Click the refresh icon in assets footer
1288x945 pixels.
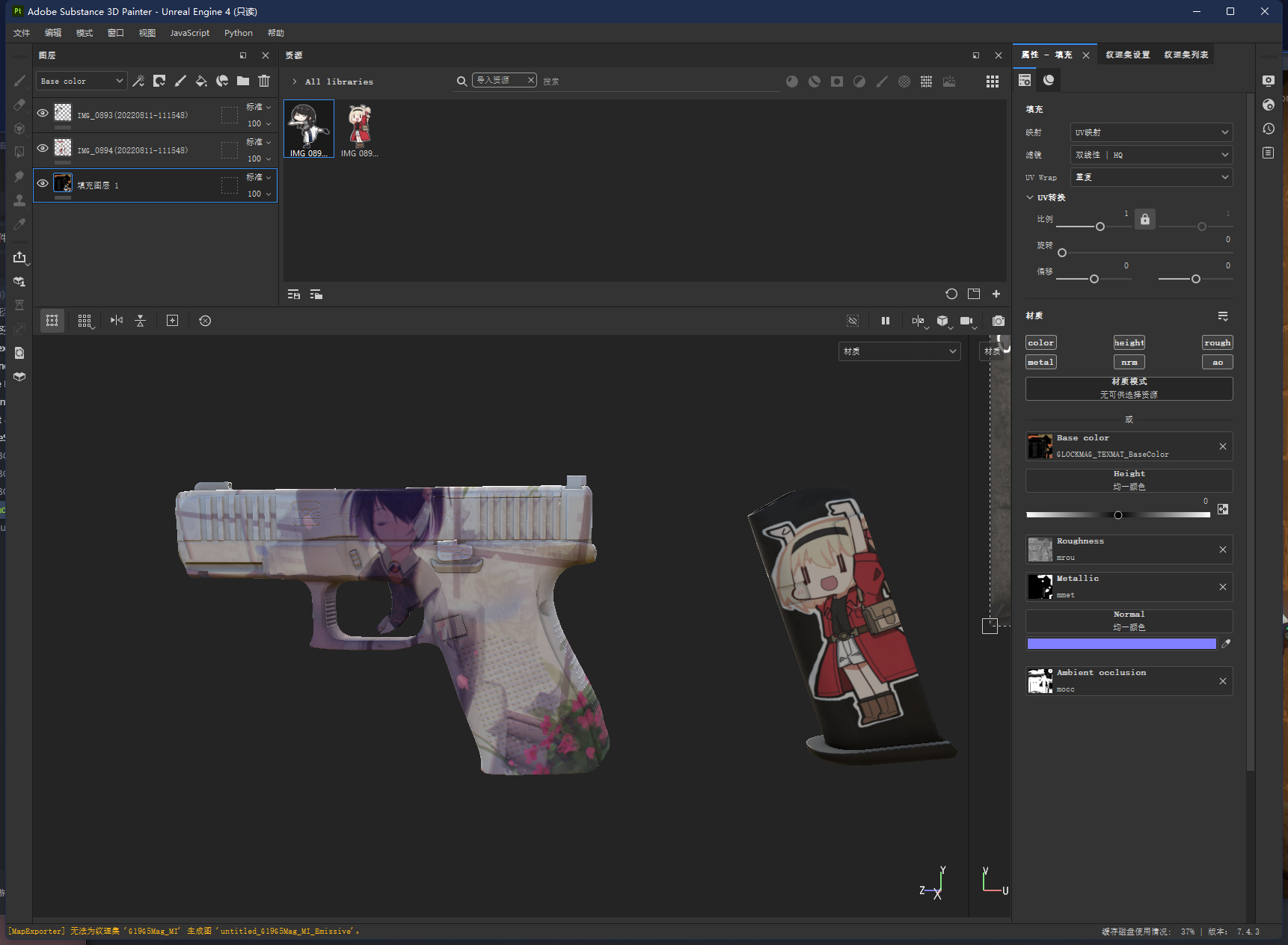coord(951,294)
